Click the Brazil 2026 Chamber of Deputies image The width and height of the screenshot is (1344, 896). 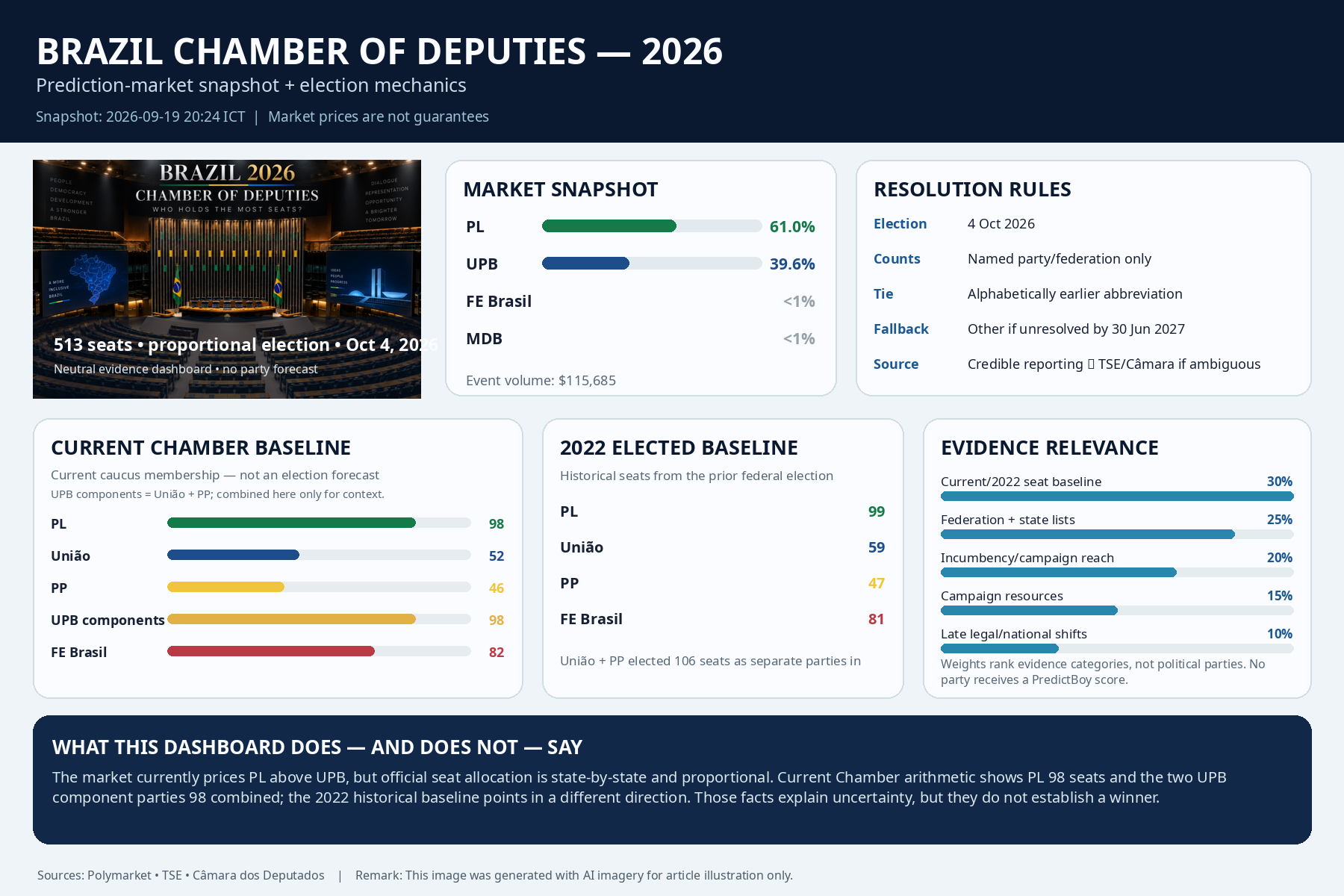click(227, 279)
